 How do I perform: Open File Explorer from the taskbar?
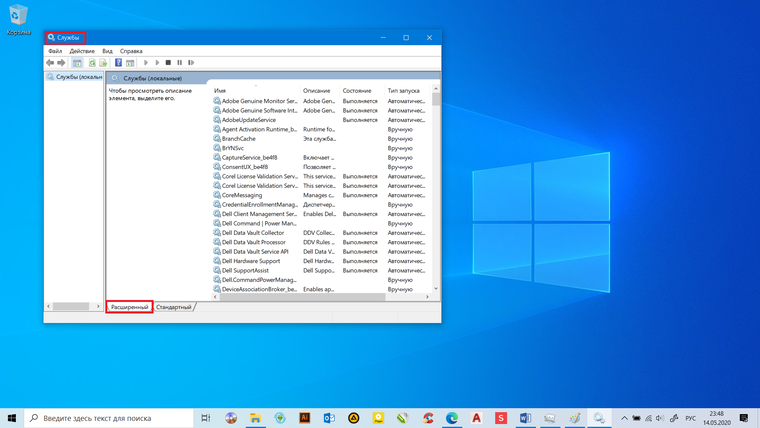point(255,418)
